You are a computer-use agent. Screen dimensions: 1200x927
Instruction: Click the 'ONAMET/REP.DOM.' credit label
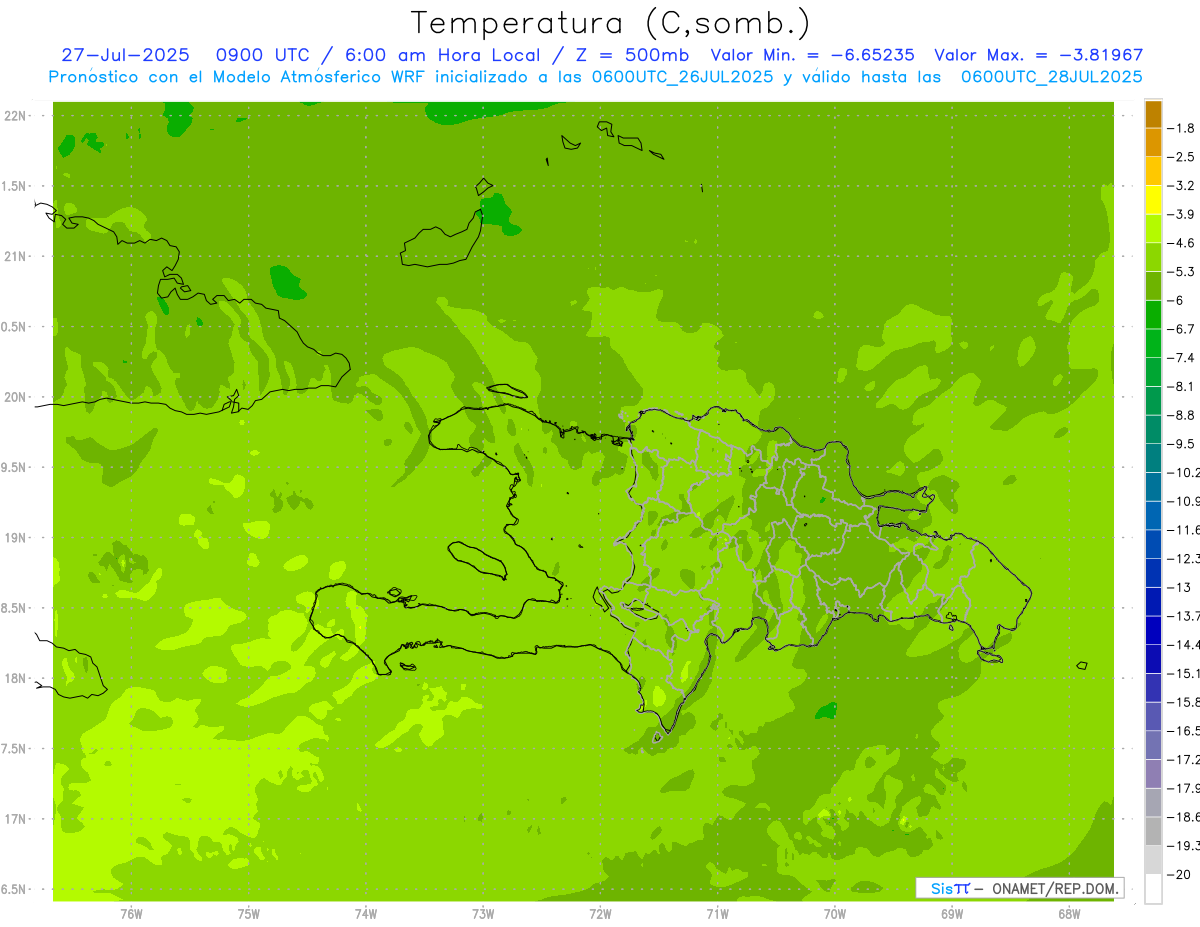click(x=1053, y=888)
